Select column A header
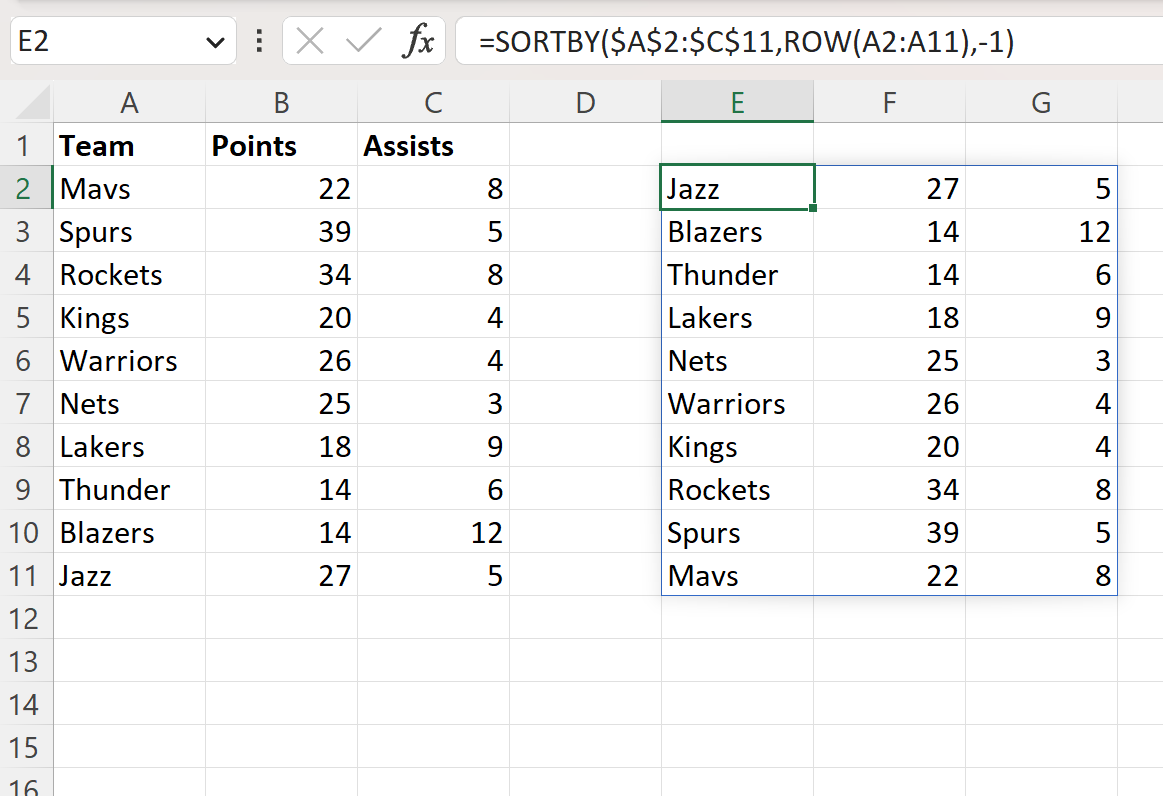 [x=129, y=102]
